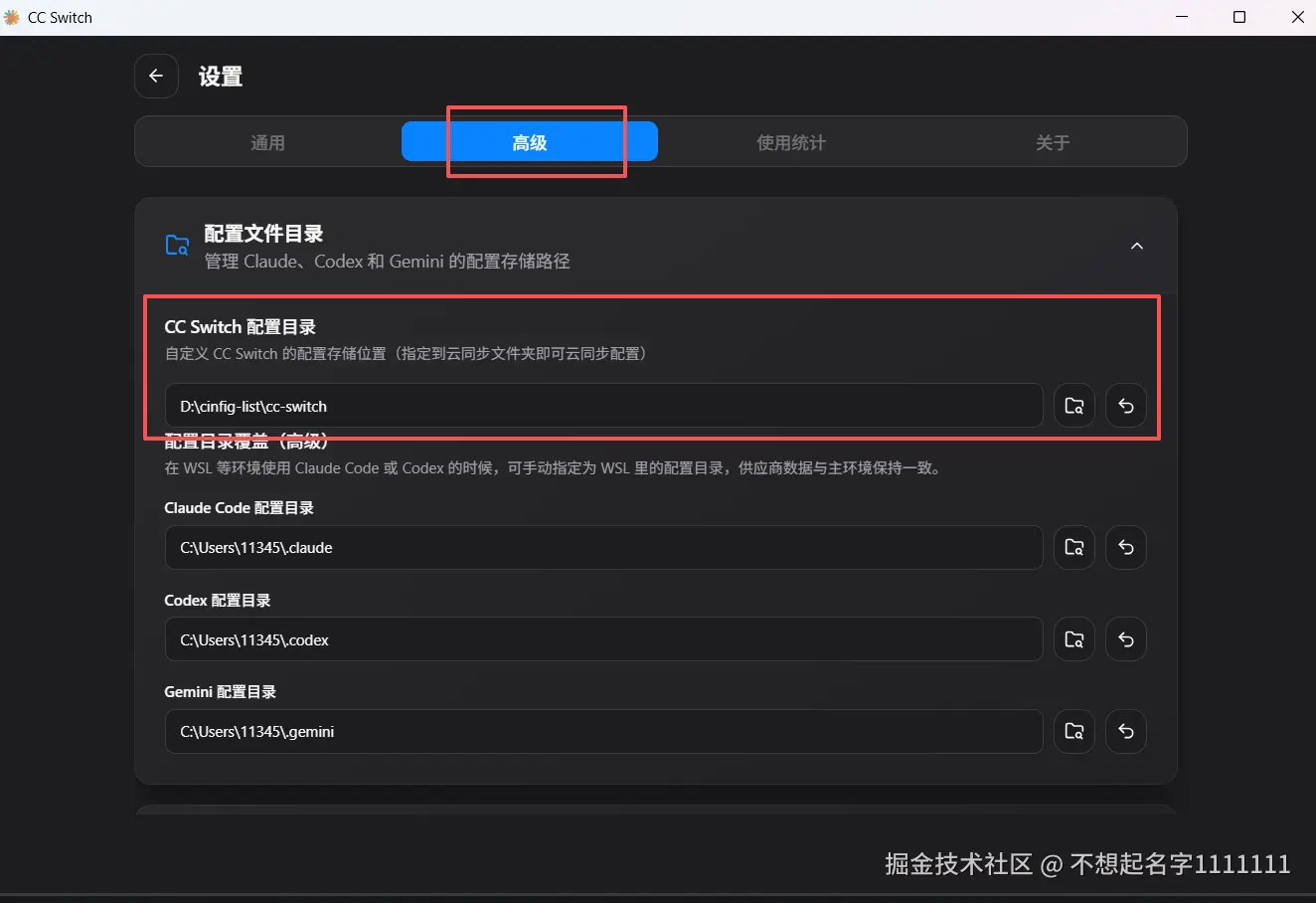
Task: Select the 高级 tab
Action: click(x=530, y=142)
